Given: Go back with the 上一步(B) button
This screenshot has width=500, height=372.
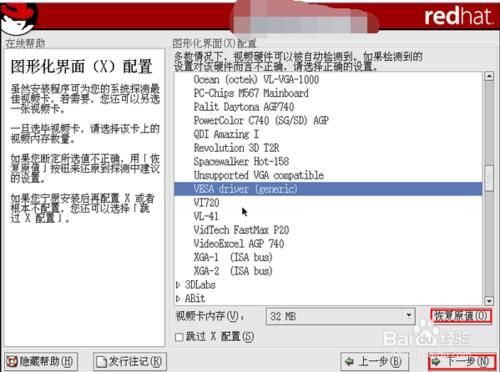Looking at the screenshot, I should click(x=375, y=362).
